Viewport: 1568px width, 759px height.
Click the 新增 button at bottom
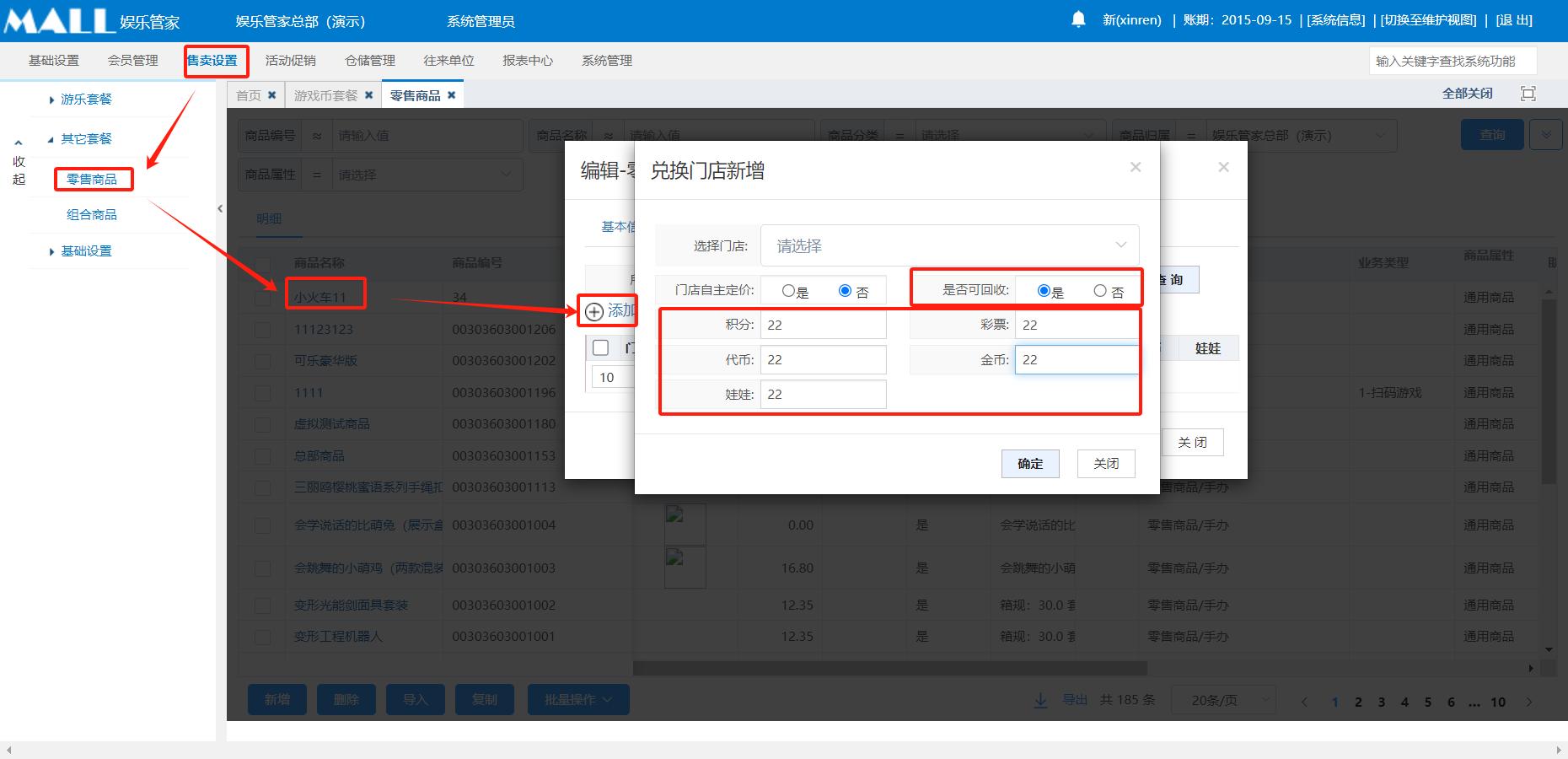[277, 699]
